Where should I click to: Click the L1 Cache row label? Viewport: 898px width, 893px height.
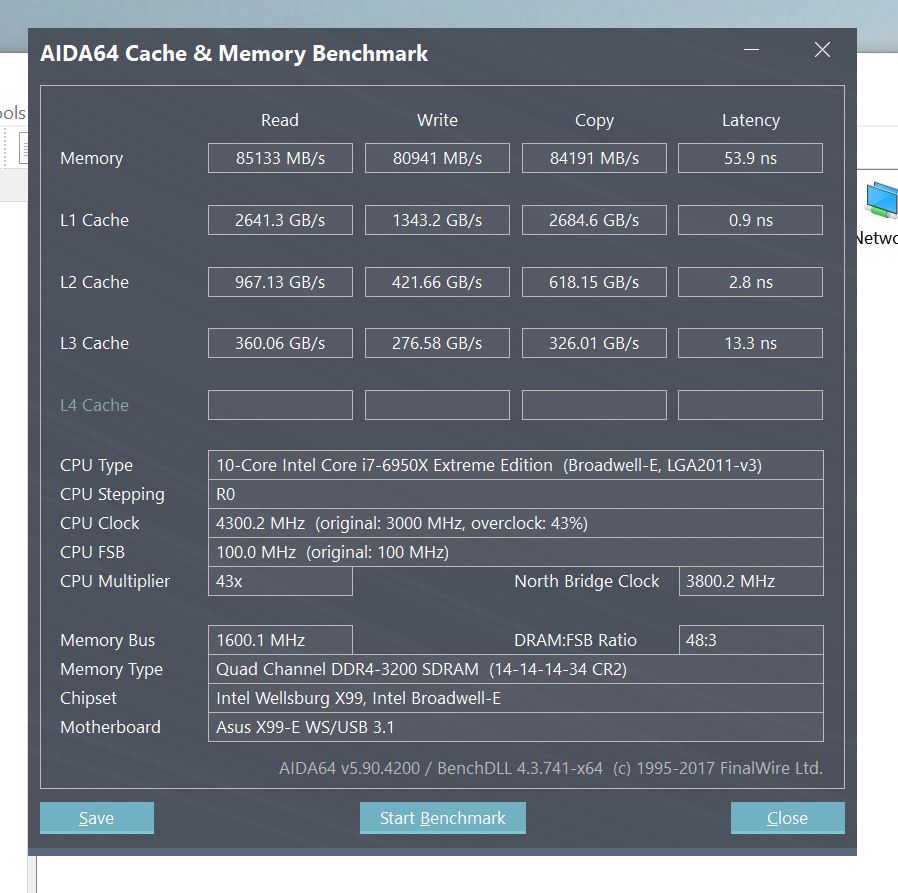tap(94, 220)
